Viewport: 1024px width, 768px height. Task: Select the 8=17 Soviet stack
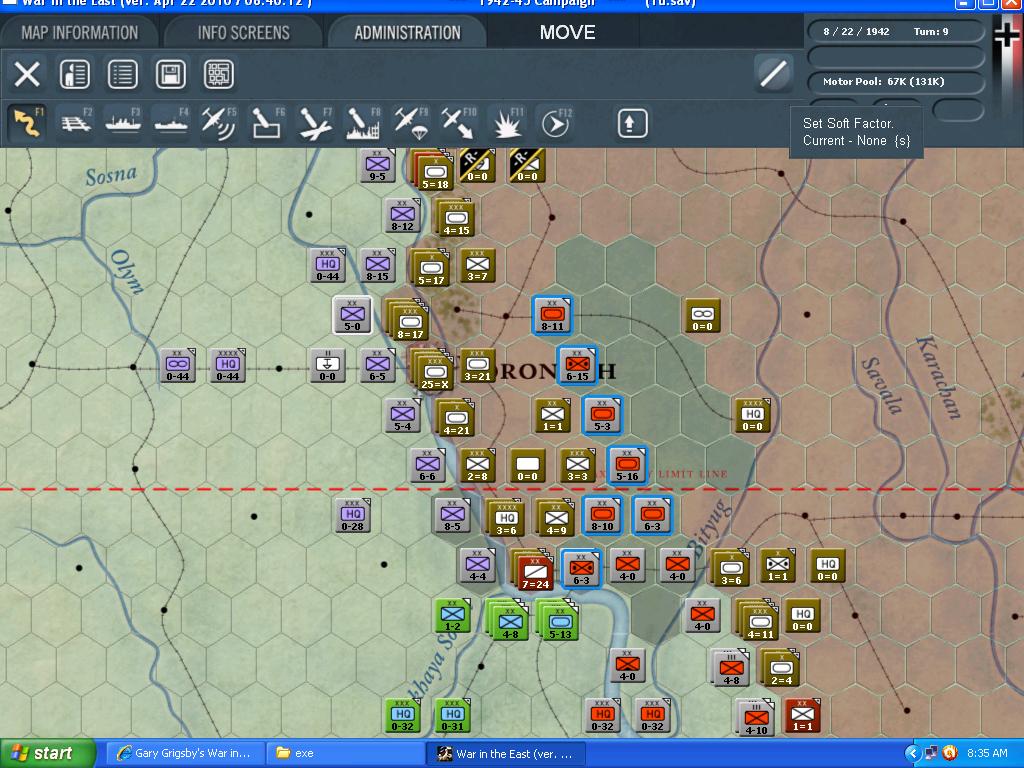click(410, 323)
